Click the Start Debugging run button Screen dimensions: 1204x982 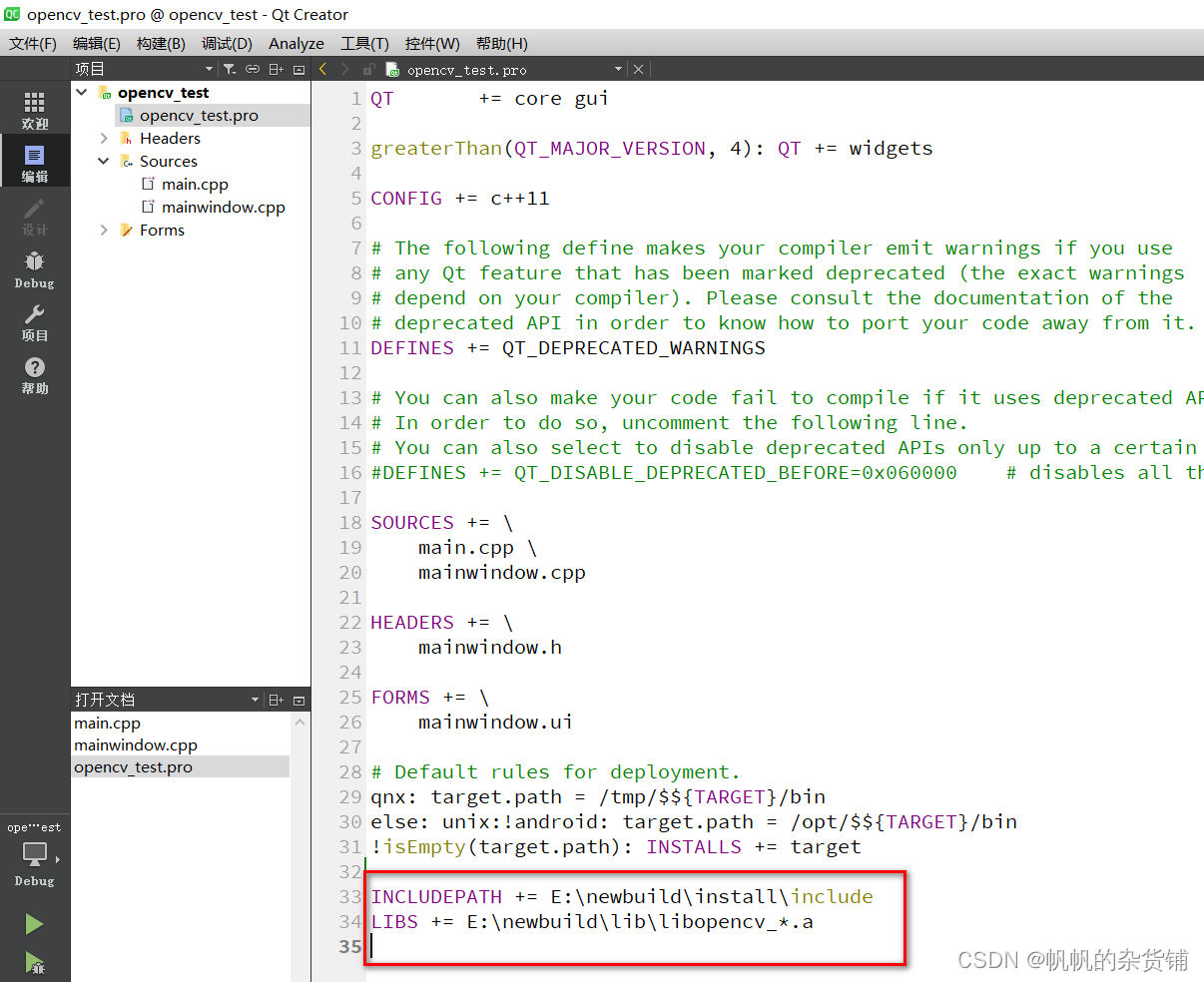coord(35,963)
